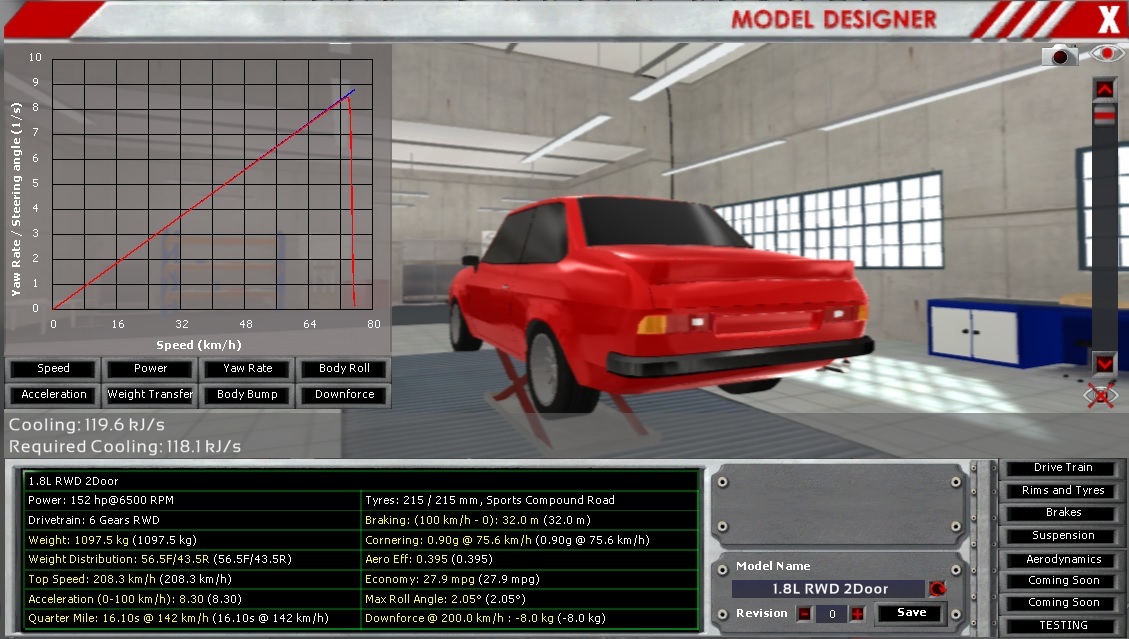Click the vertical camera slider handle

(1104, 117)
